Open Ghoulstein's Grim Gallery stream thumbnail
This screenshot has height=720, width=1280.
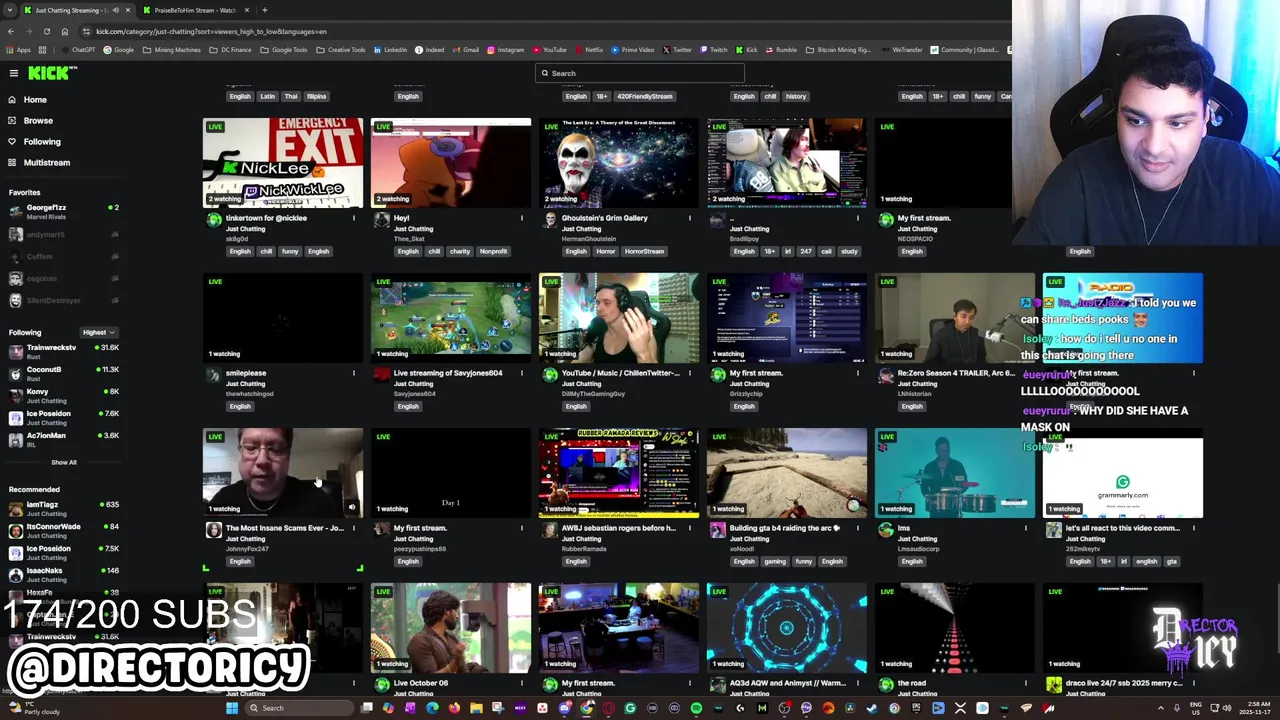coord(619,163)
